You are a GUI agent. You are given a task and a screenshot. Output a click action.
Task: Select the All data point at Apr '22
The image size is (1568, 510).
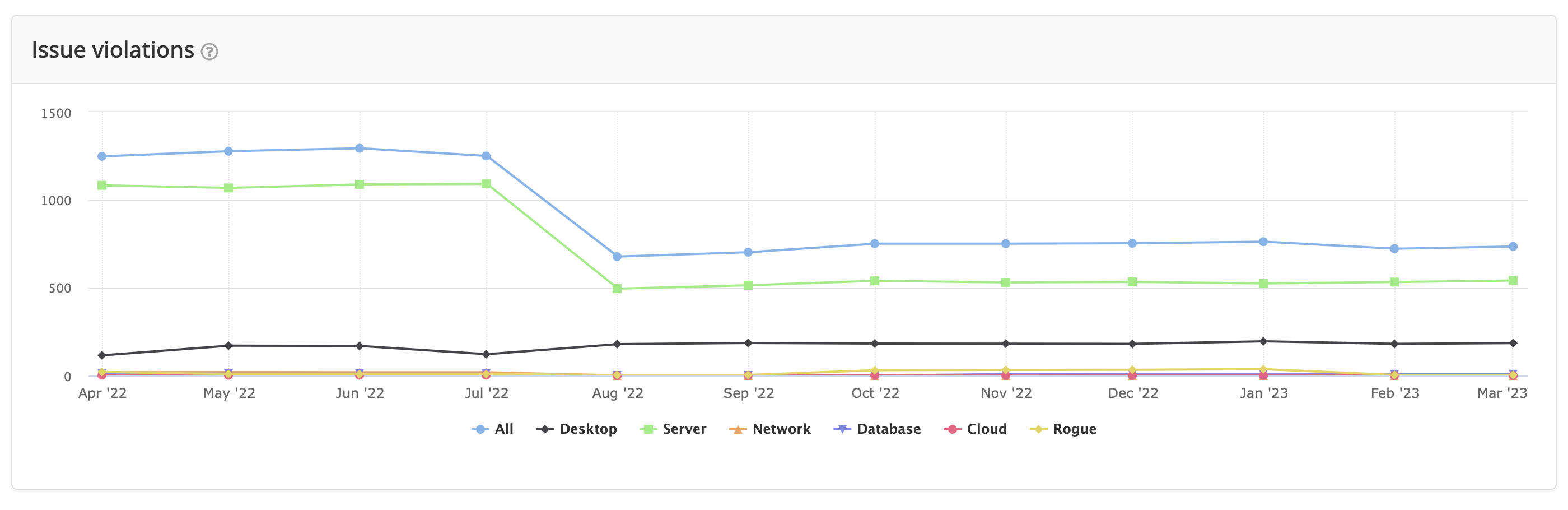(102, 156)
